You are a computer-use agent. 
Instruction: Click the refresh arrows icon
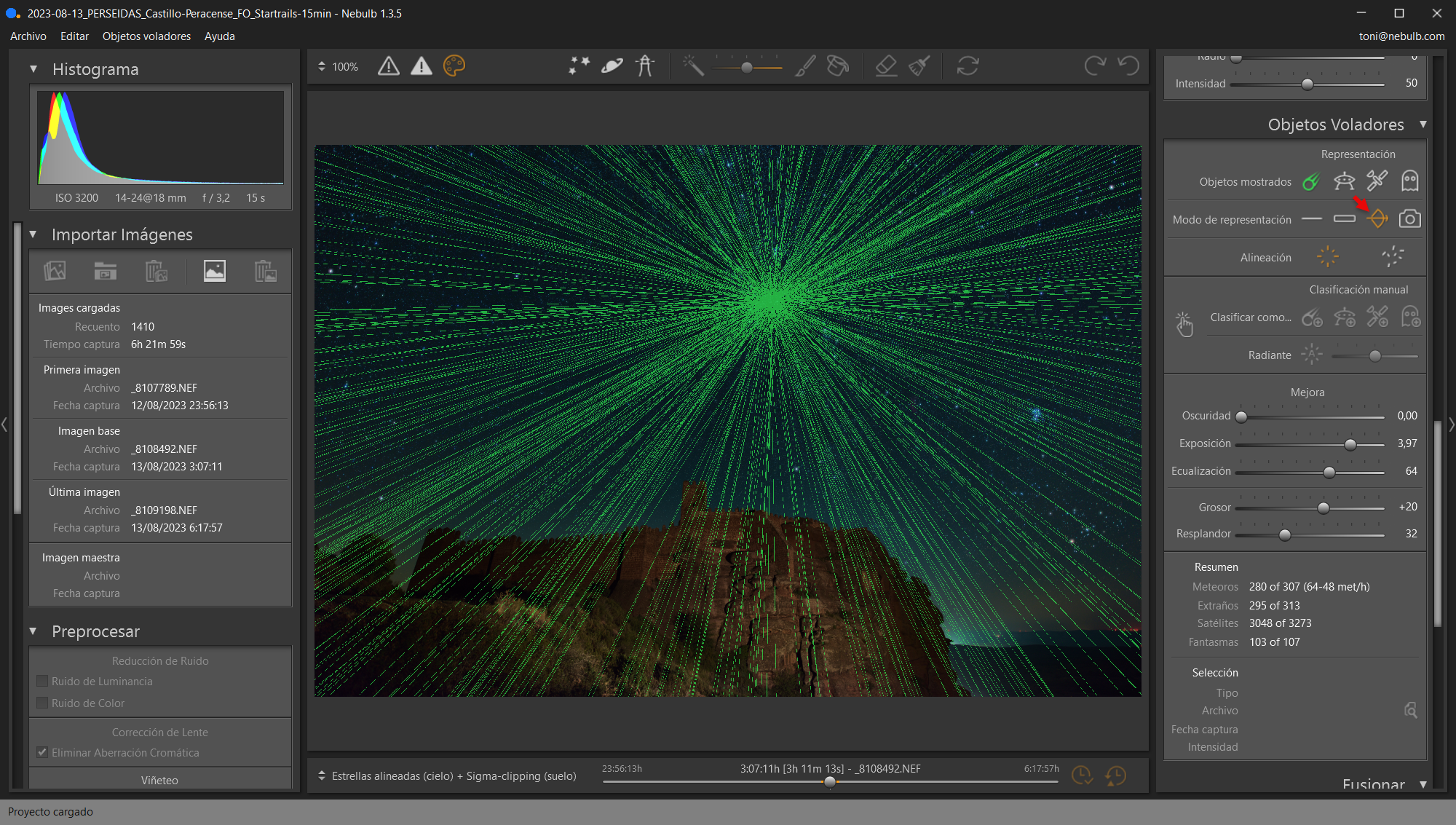(968, 66)
